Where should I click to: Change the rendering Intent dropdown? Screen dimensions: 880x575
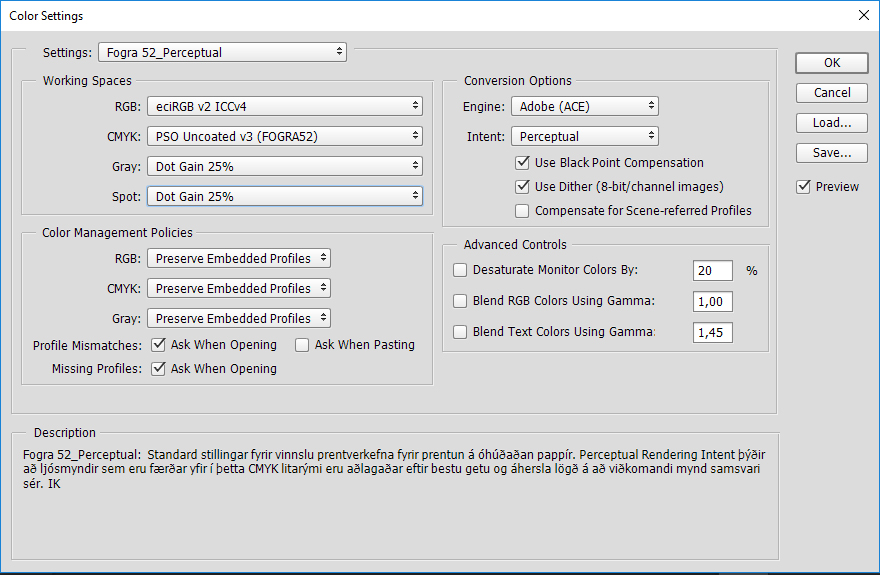[584, 136]
